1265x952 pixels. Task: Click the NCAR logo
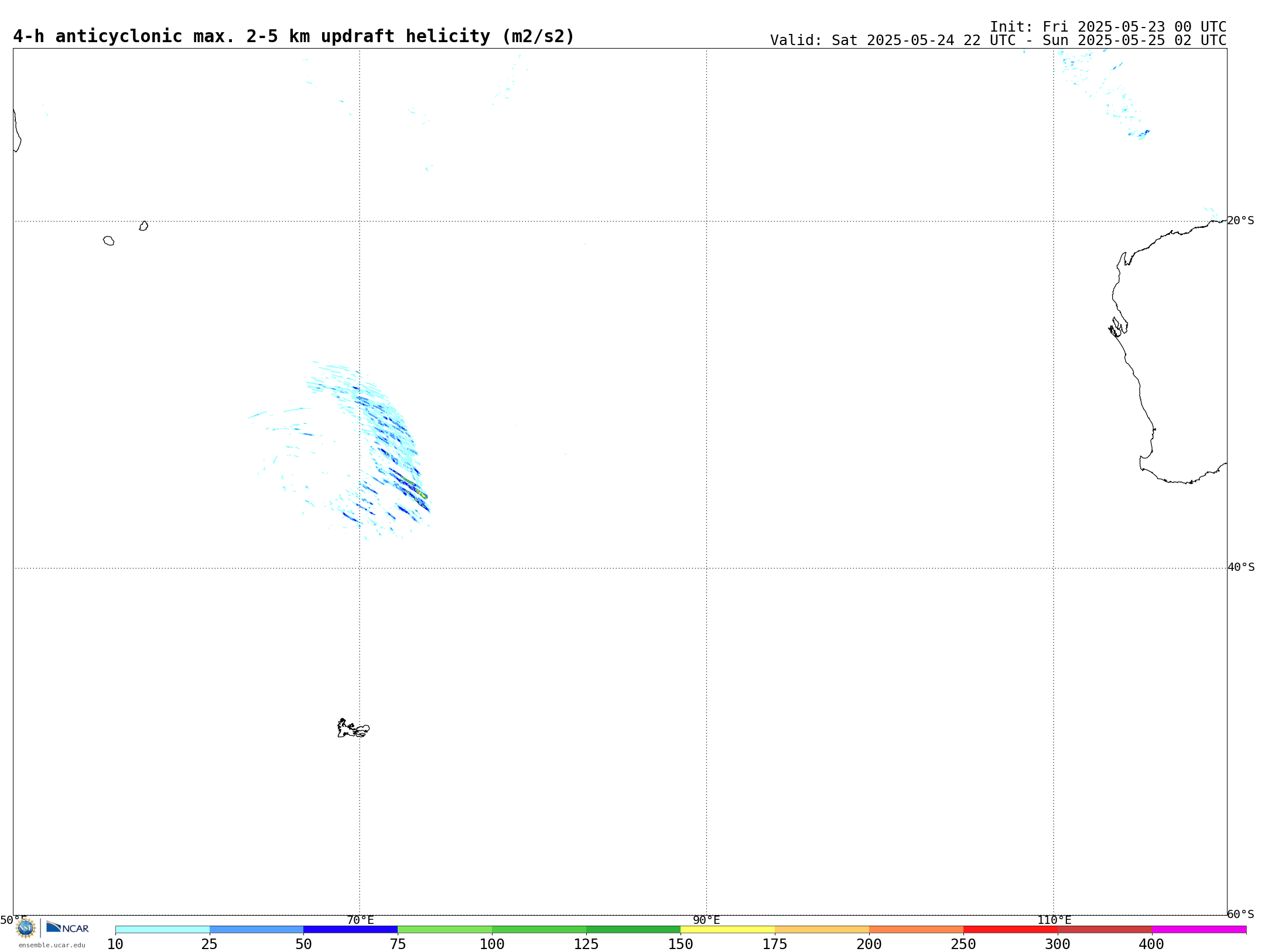click(x=67, y=927)
